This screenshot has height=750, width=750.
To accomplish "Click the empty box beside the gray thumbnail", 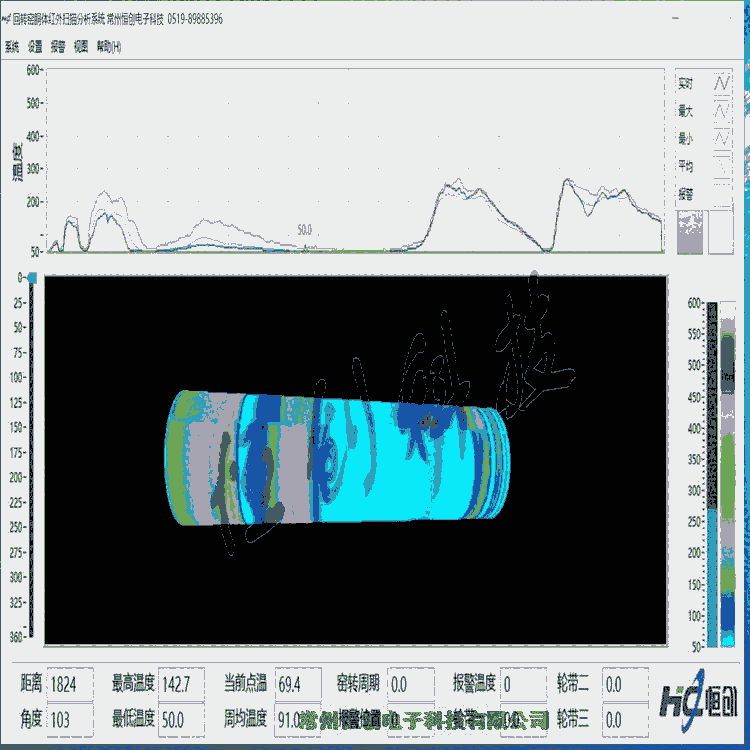I will [x=720, y=233].
